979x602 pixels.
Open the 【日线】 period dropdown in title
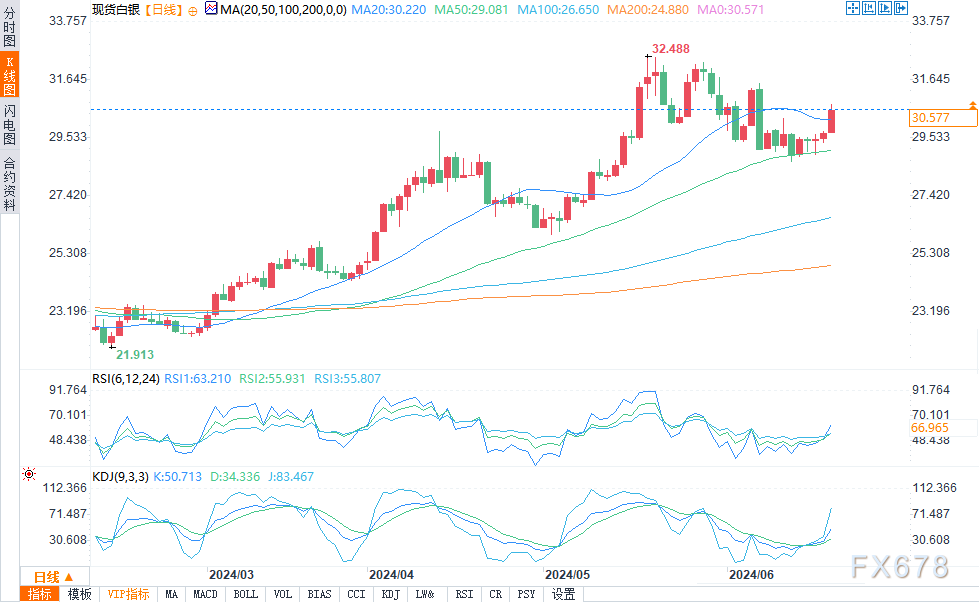[161, 8]
